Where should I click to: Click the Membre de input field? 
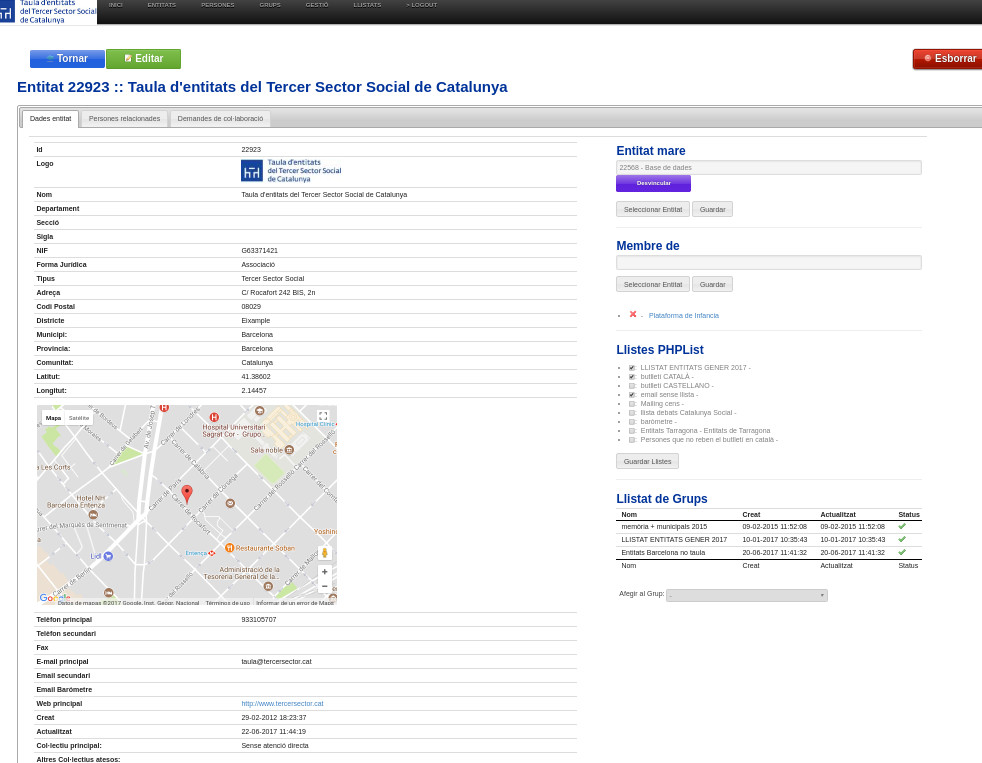[768, 262]
